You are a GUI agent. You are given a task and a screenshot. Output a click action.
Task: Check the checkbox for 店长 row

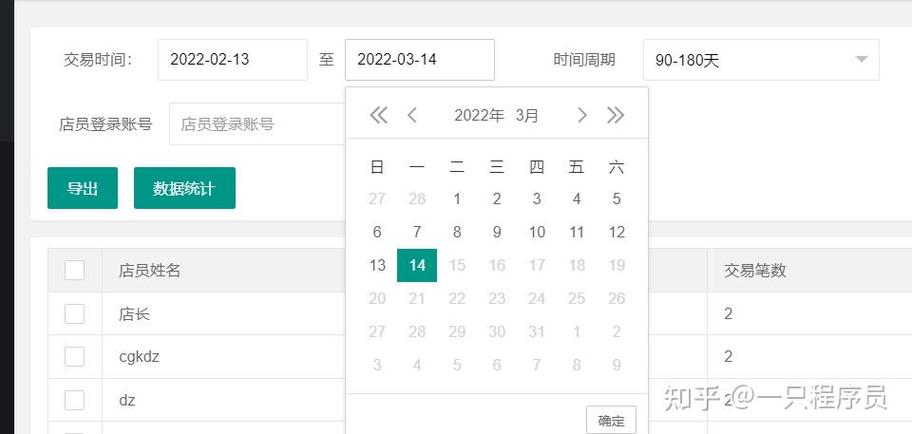click(74, 314)
